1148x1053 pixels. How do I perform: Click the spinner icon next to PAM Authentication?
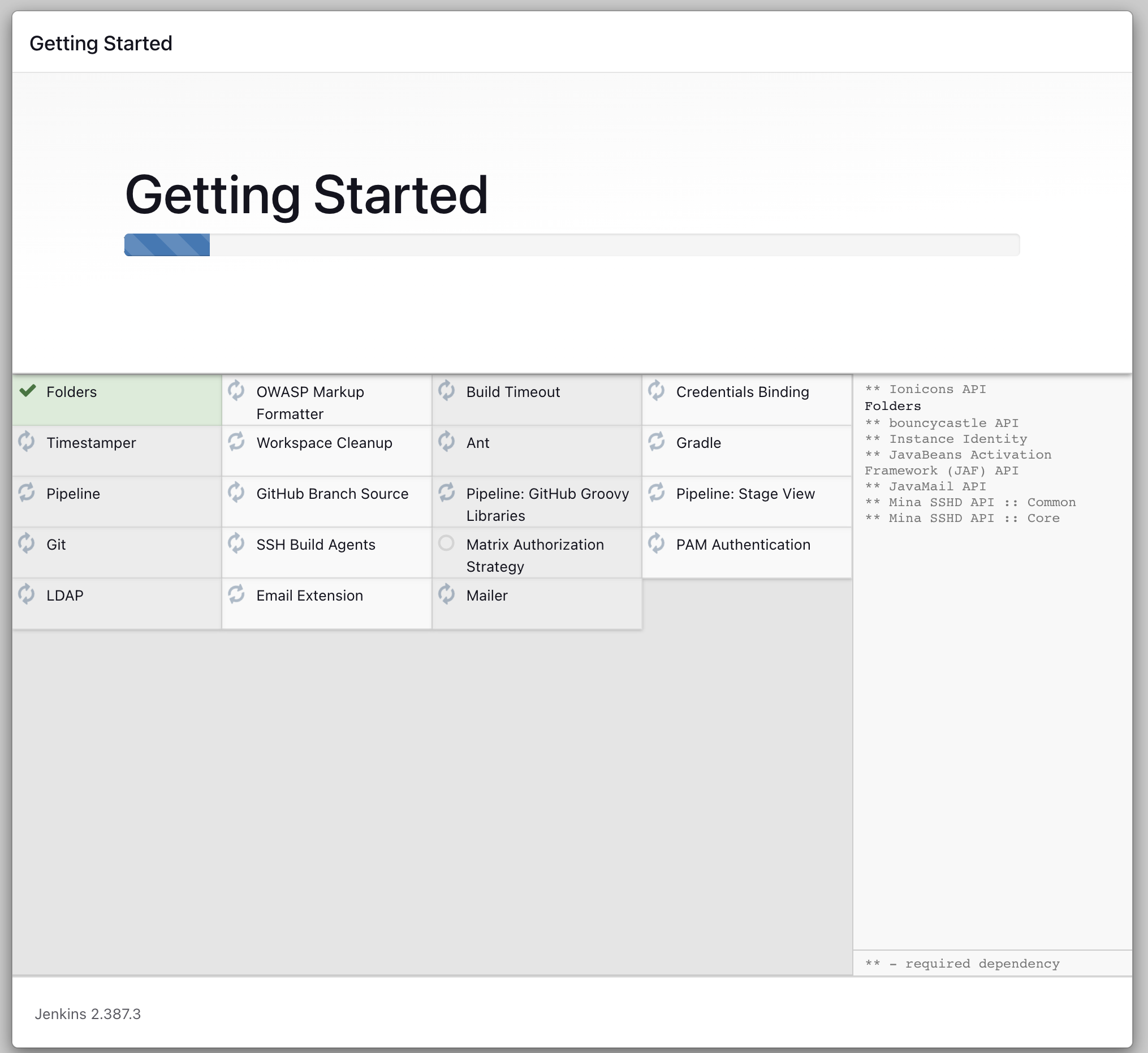[657, 543]
